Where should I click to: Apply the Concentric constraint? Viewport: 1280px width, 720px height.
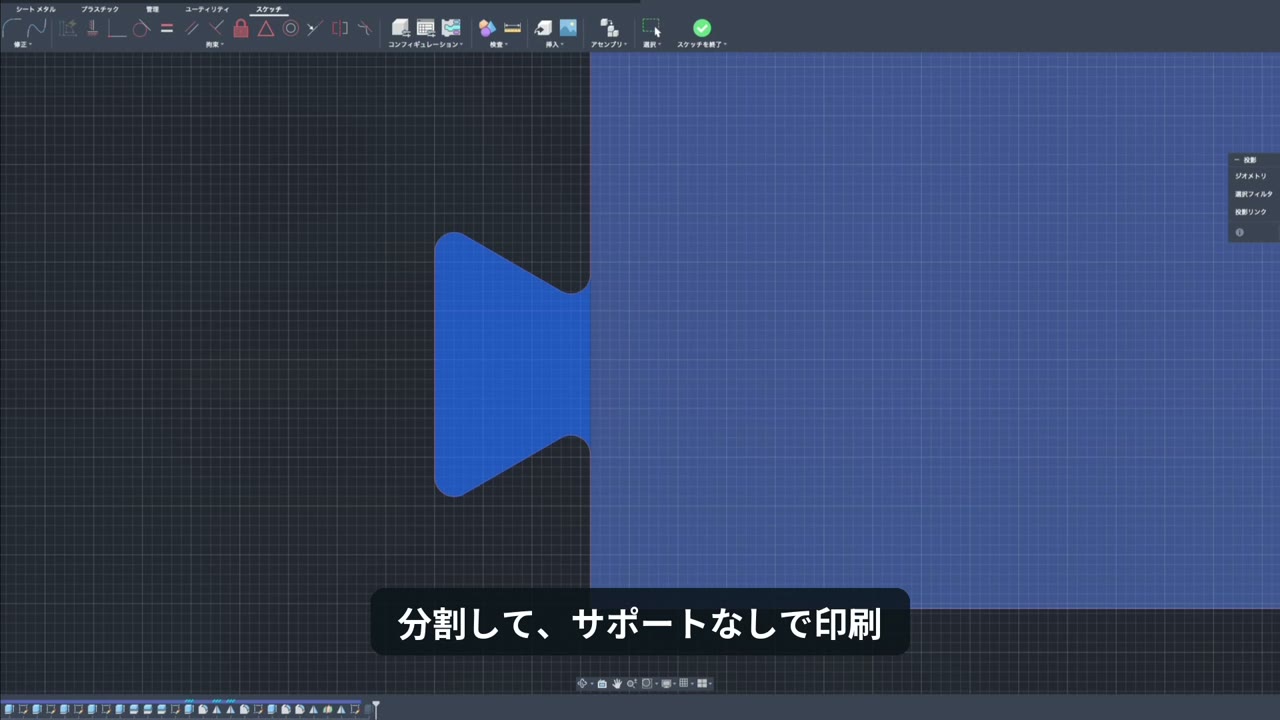point(291,28)
